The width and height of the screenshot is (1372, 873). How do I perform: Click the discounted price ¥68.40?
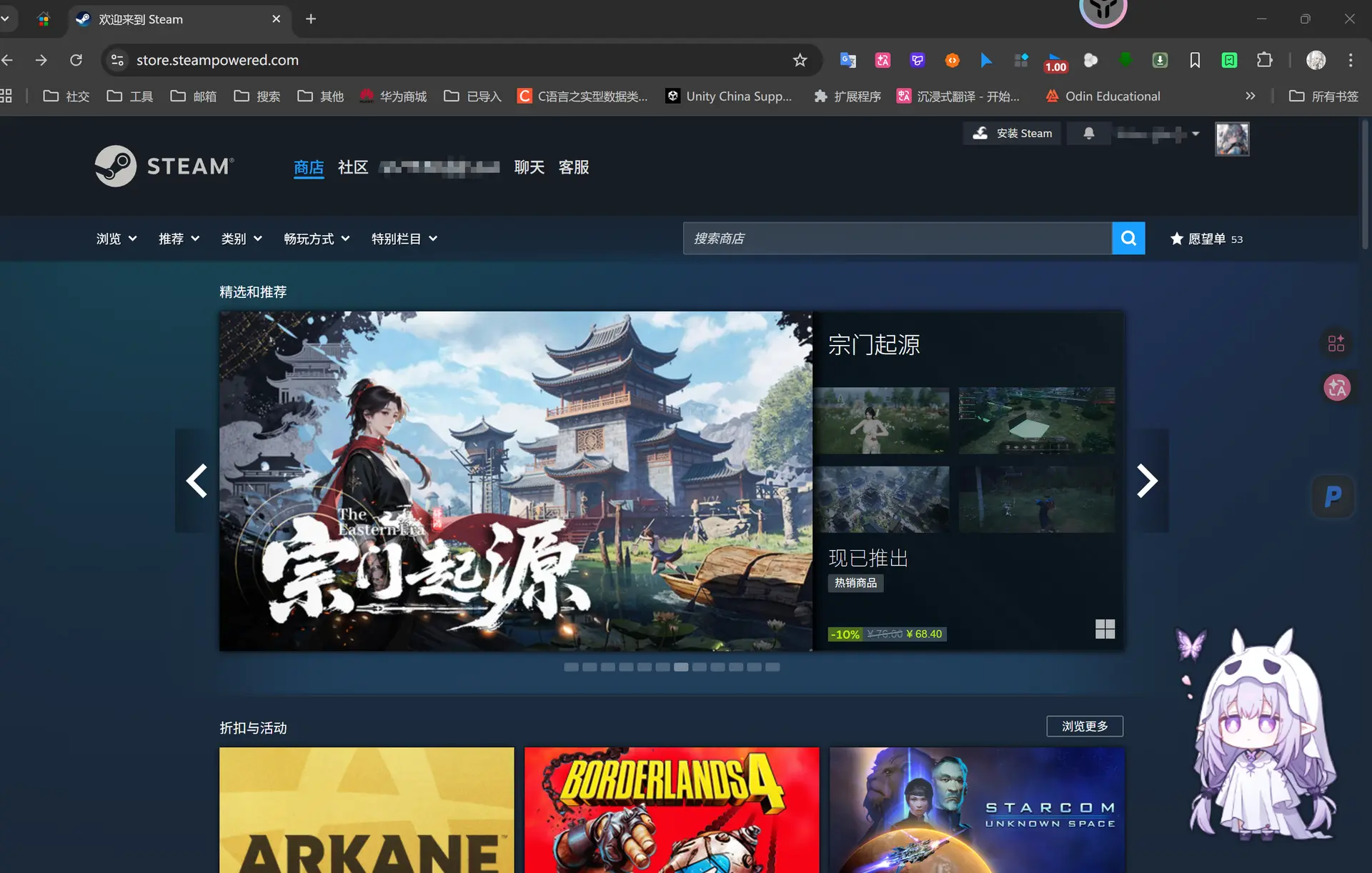coord(924,634)
